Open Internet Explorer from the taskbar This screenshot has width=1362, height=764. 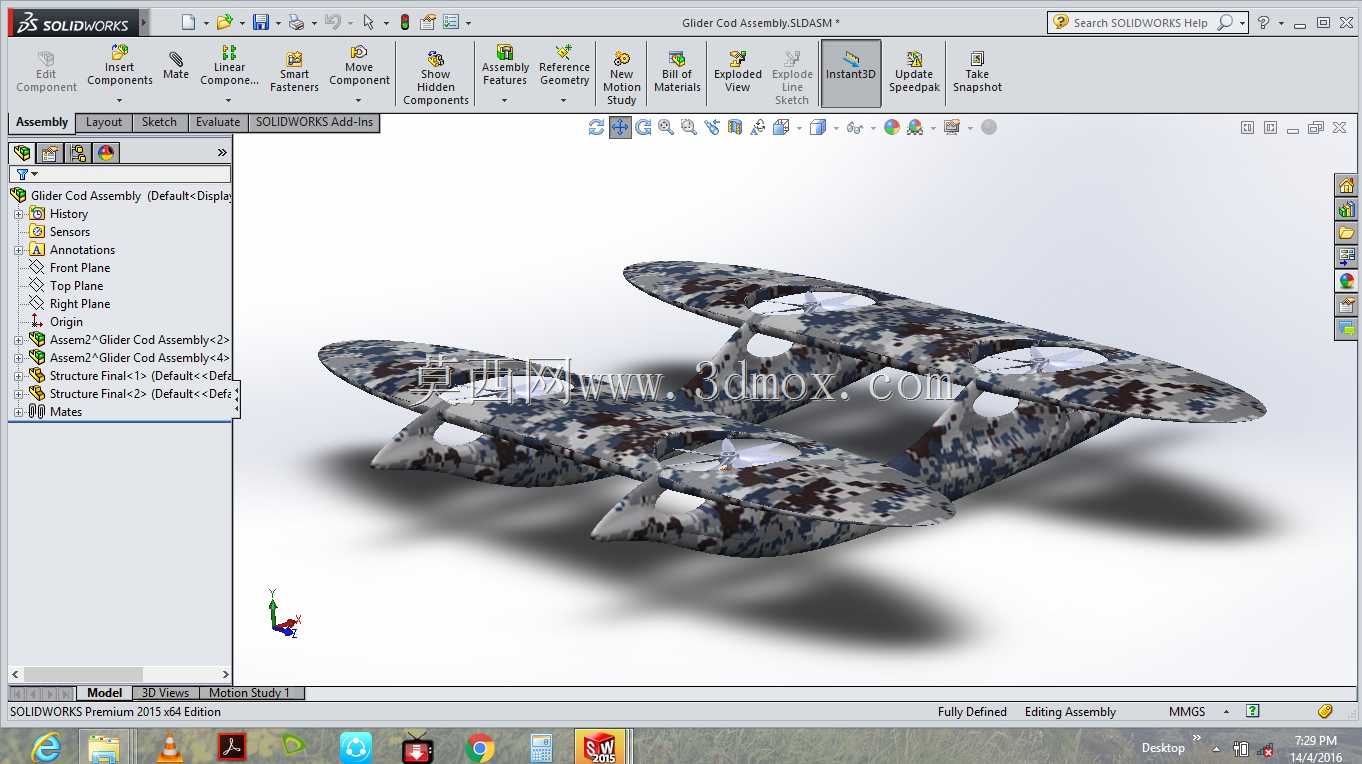[46, 746]
